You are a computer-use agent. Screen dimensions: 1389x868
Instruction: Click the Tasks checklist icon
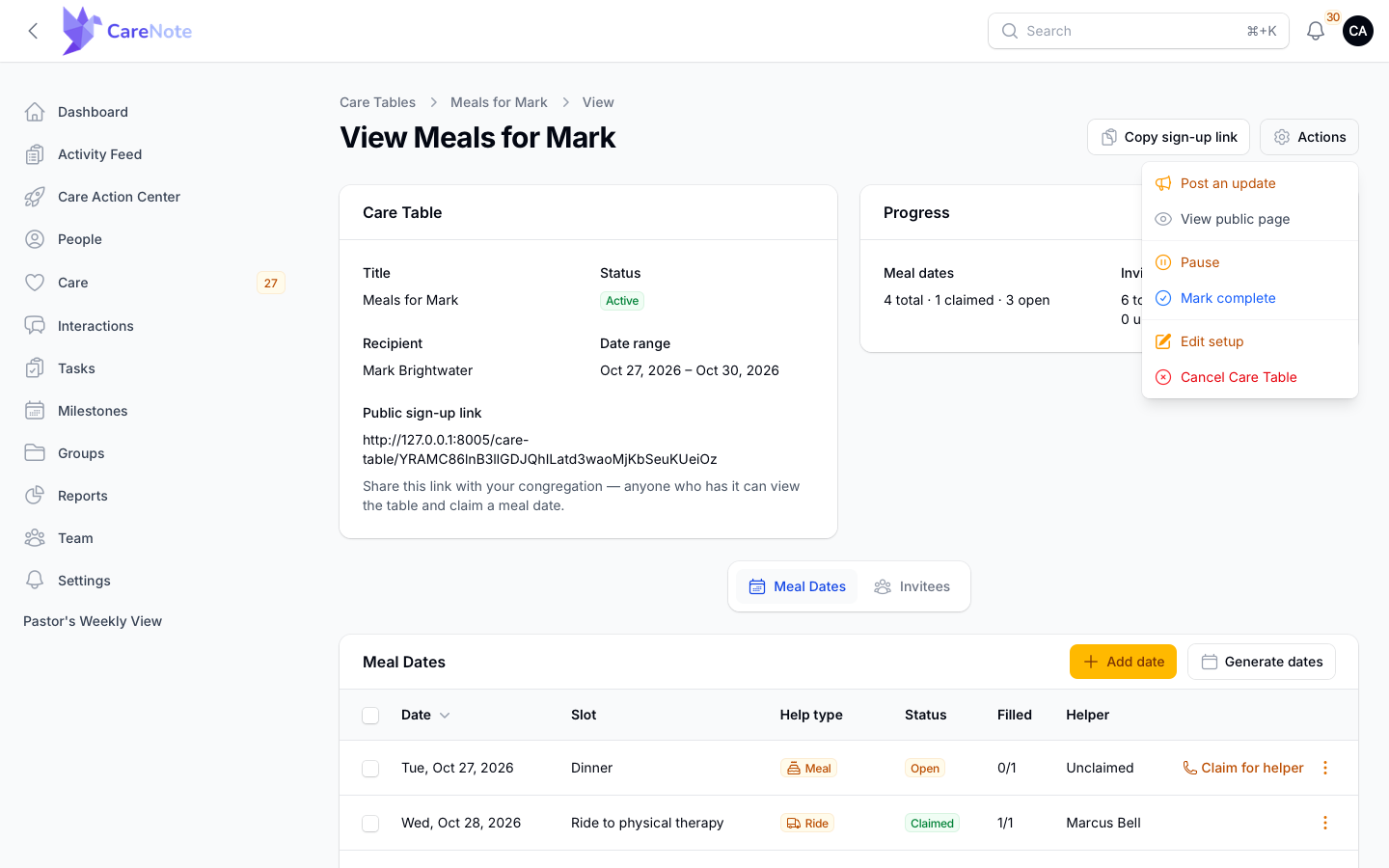35,368
